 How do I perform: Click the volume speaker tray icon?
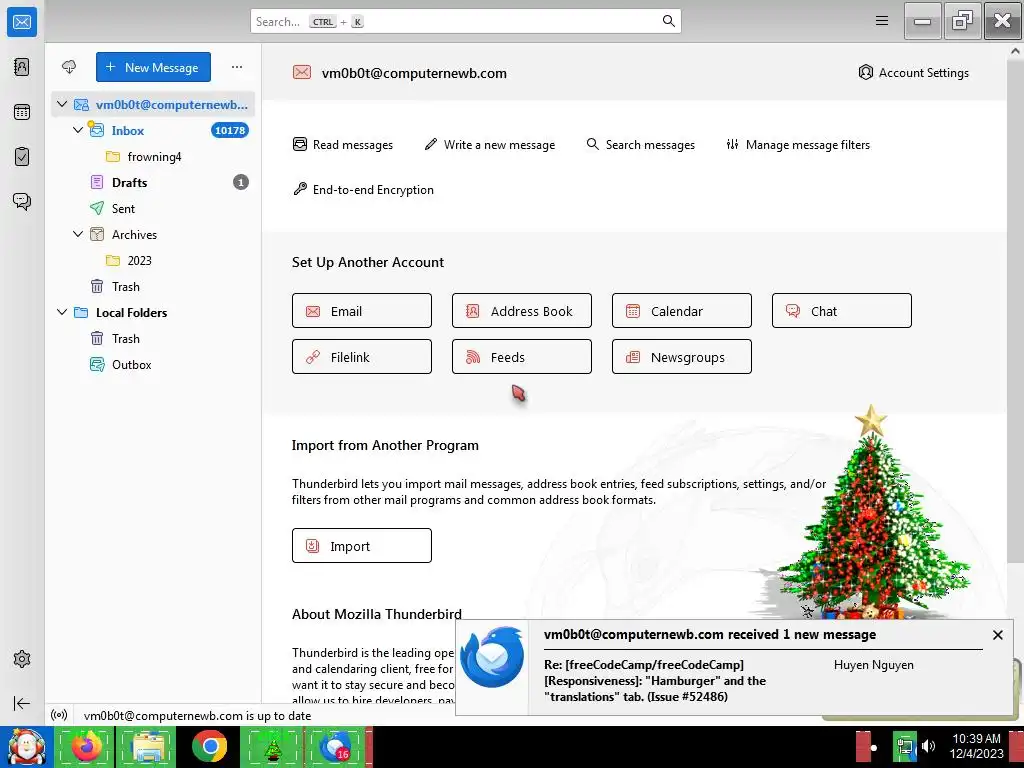tap(928, 746)
